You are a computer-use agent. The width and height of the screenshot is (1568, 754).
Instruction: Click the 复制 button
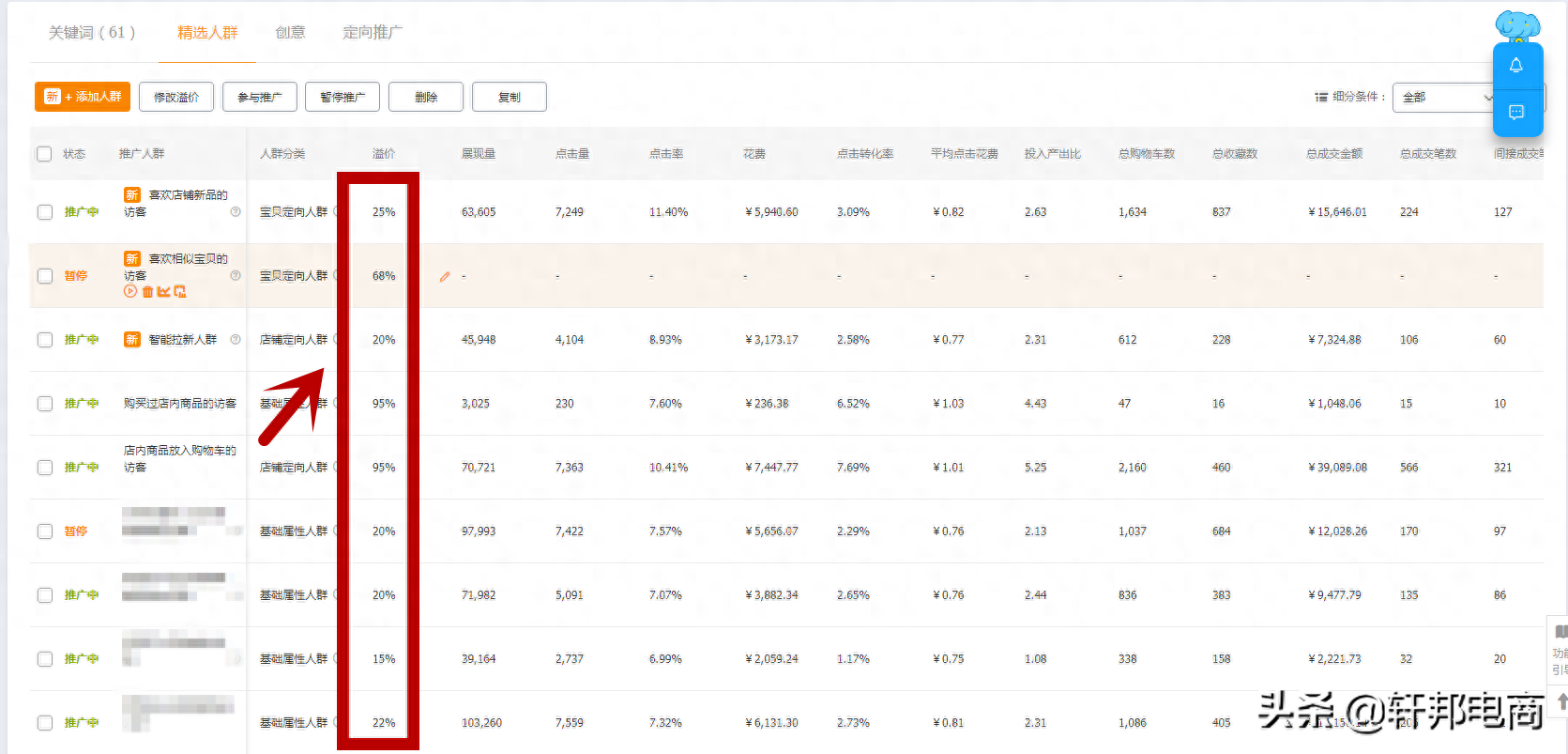click(509, 97)
